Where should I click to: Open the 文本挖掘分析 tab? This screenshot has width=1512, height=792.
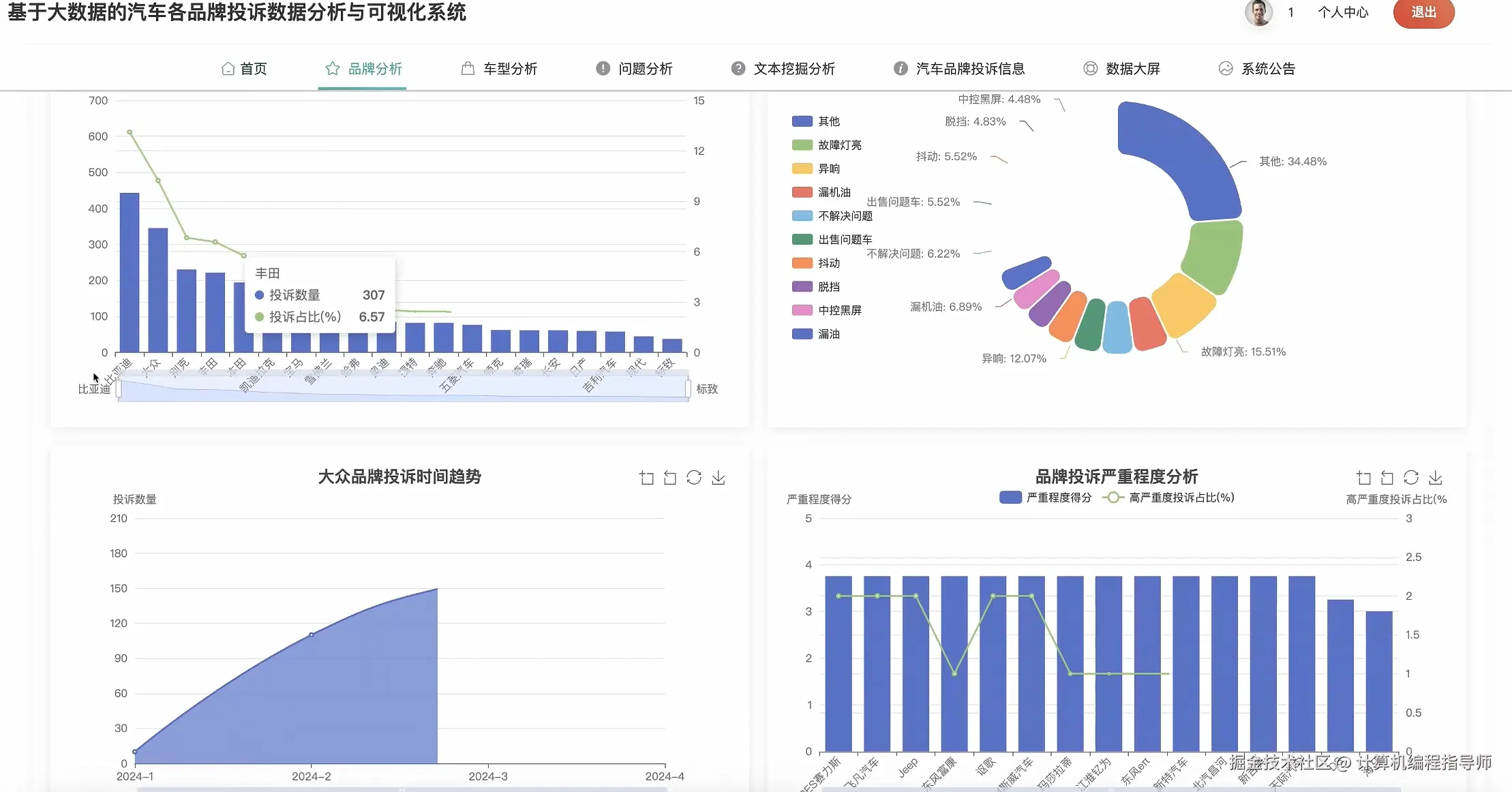(x=783, y=69)
